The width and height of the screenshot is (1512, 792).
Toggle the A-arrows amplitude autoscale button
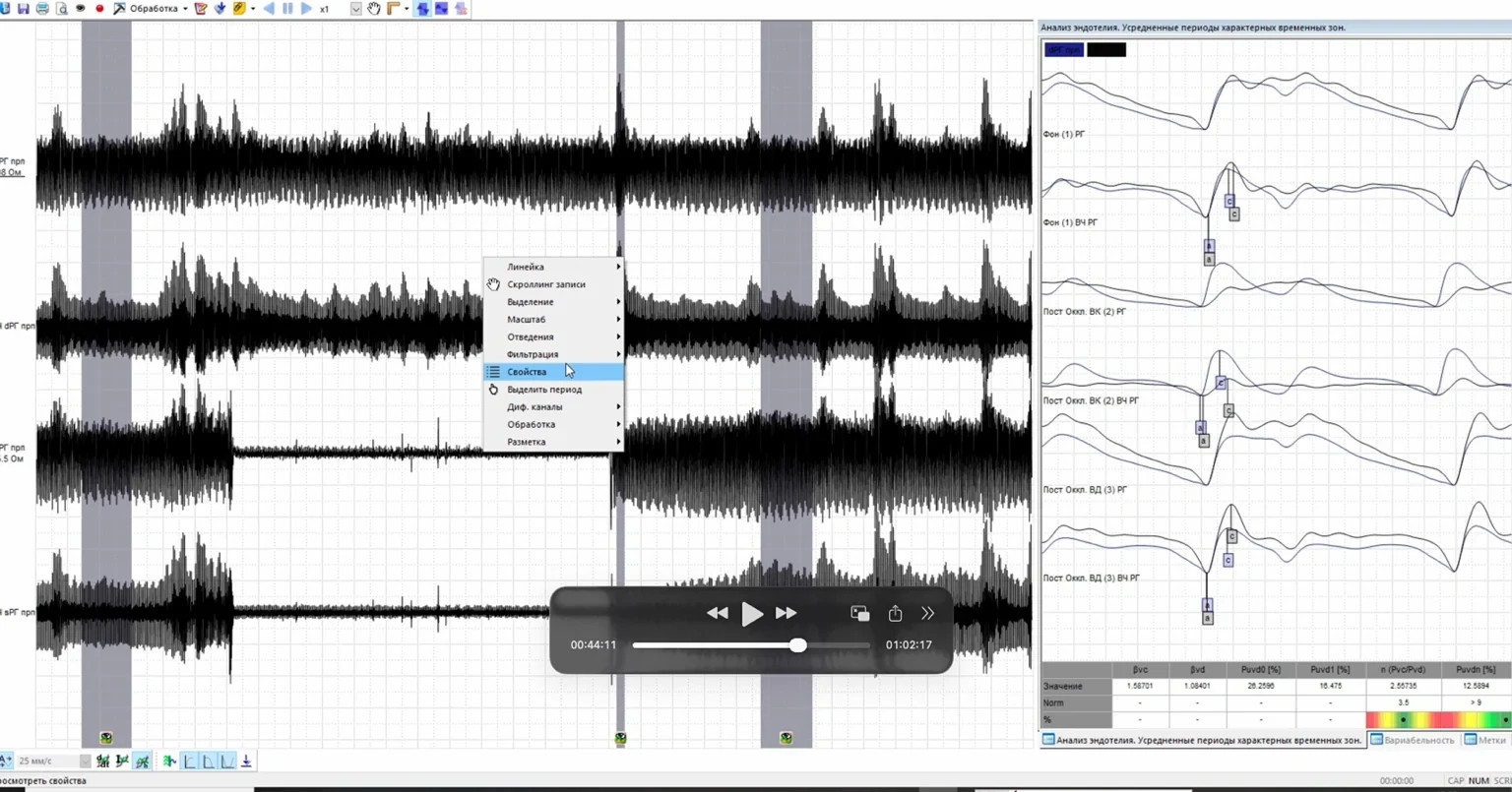coord(6,762)
